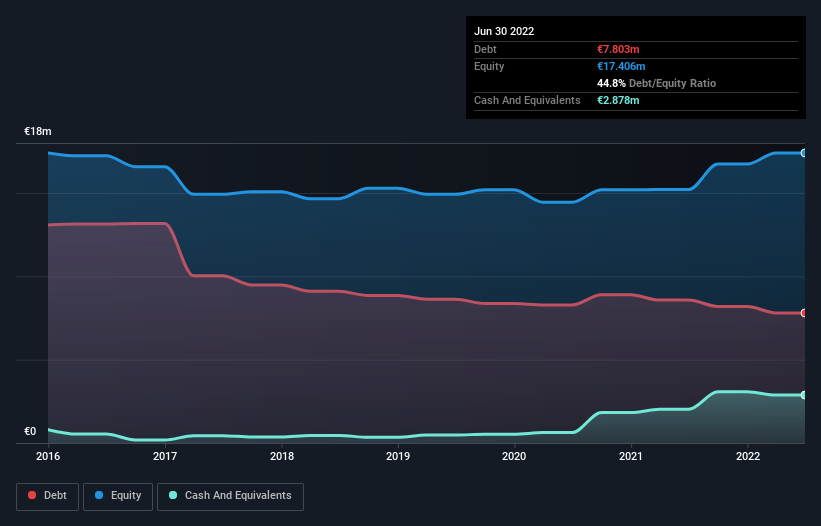Viewport: 821px width, 526px height.
Task: Toggle the Equity series legend button
Action: tap(118, 496)
